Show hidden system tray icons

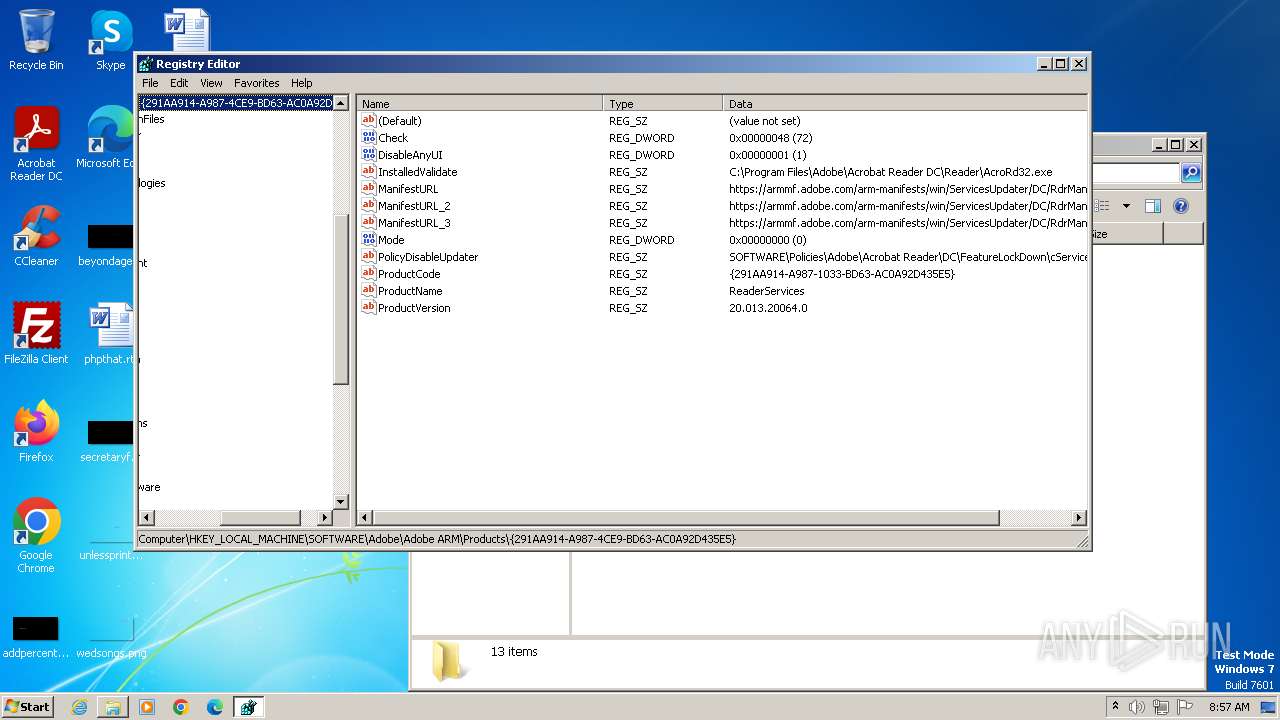[1115, 707]
